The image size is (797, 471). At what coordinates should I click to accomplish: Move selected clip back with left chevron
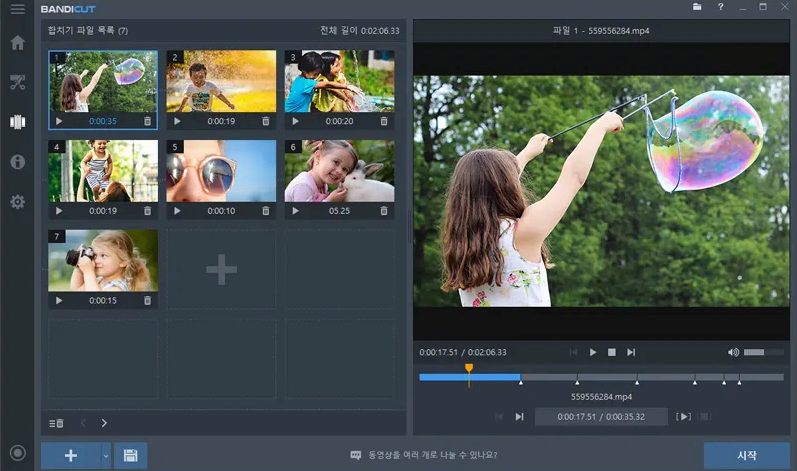point(83,423)
